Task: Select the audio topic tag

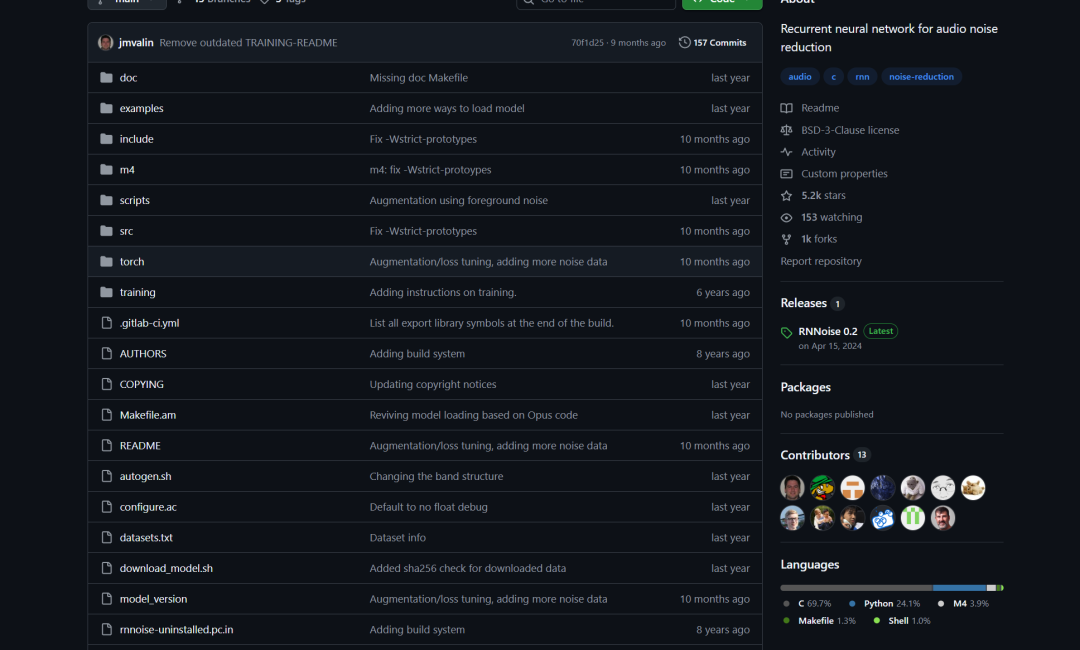Action: (800, 76)
